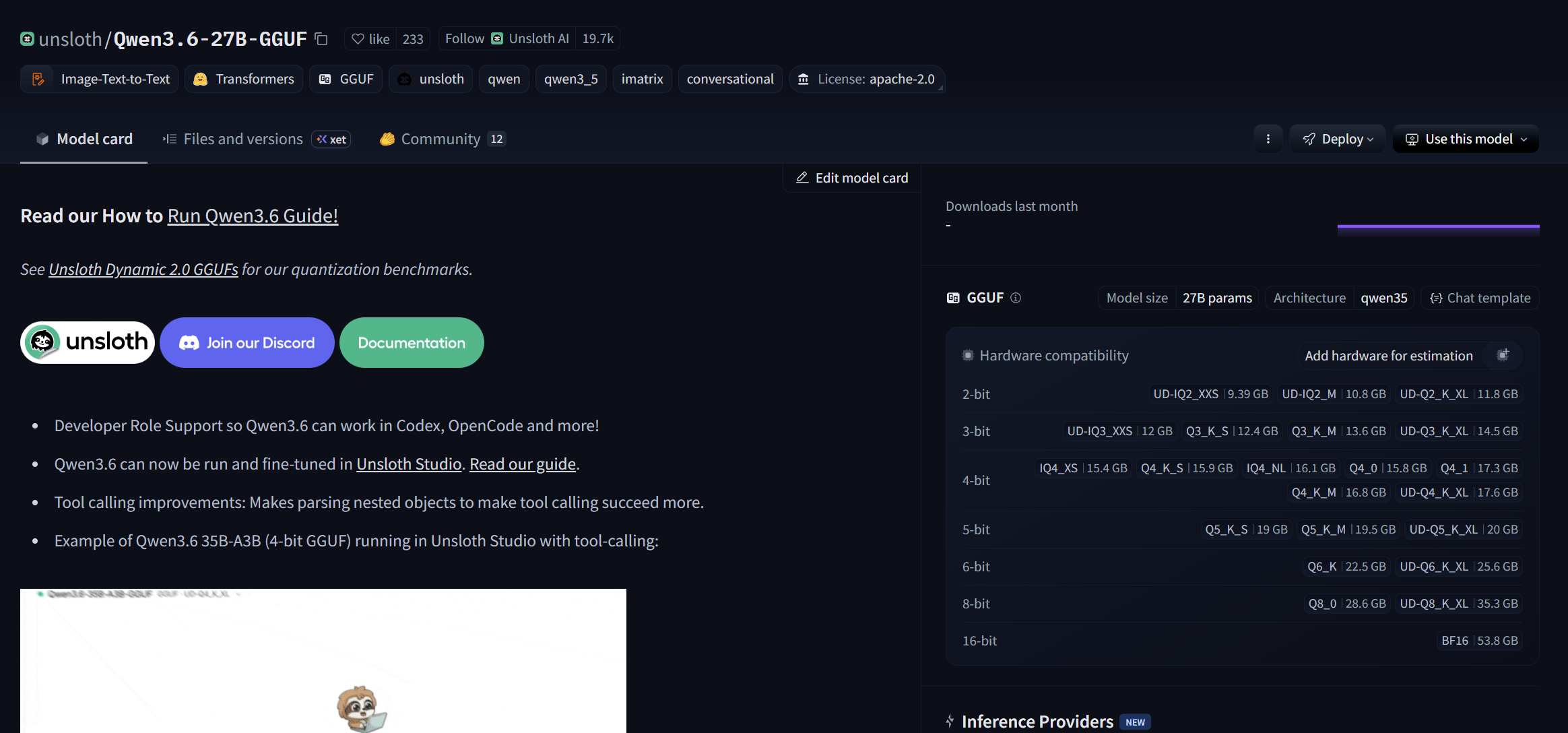Click the Chat template button
Viewport: 1568px width, 733px height.
(x=1480, y=298)
